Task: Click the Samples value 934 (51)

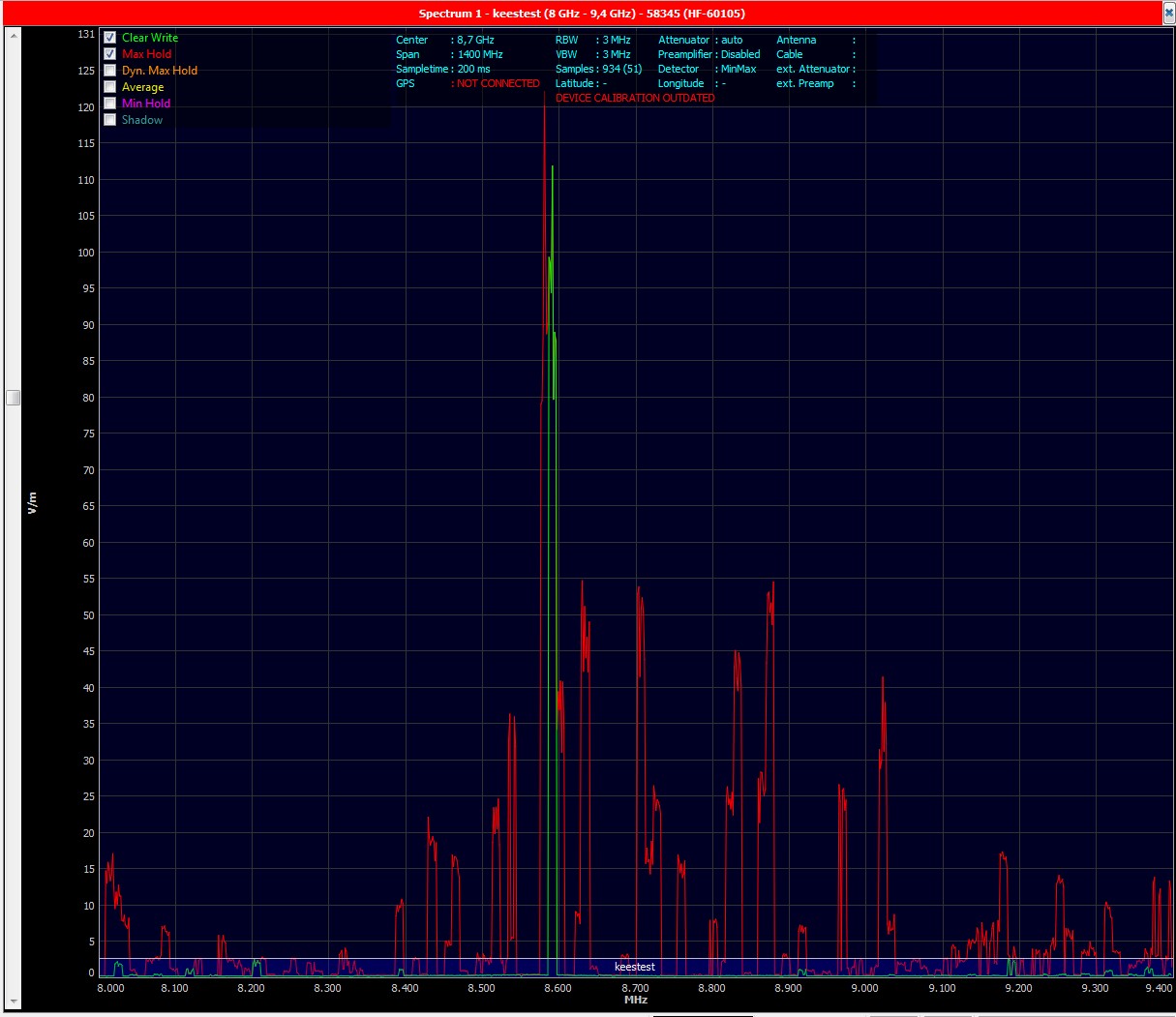Action: [x=621, y=69]
